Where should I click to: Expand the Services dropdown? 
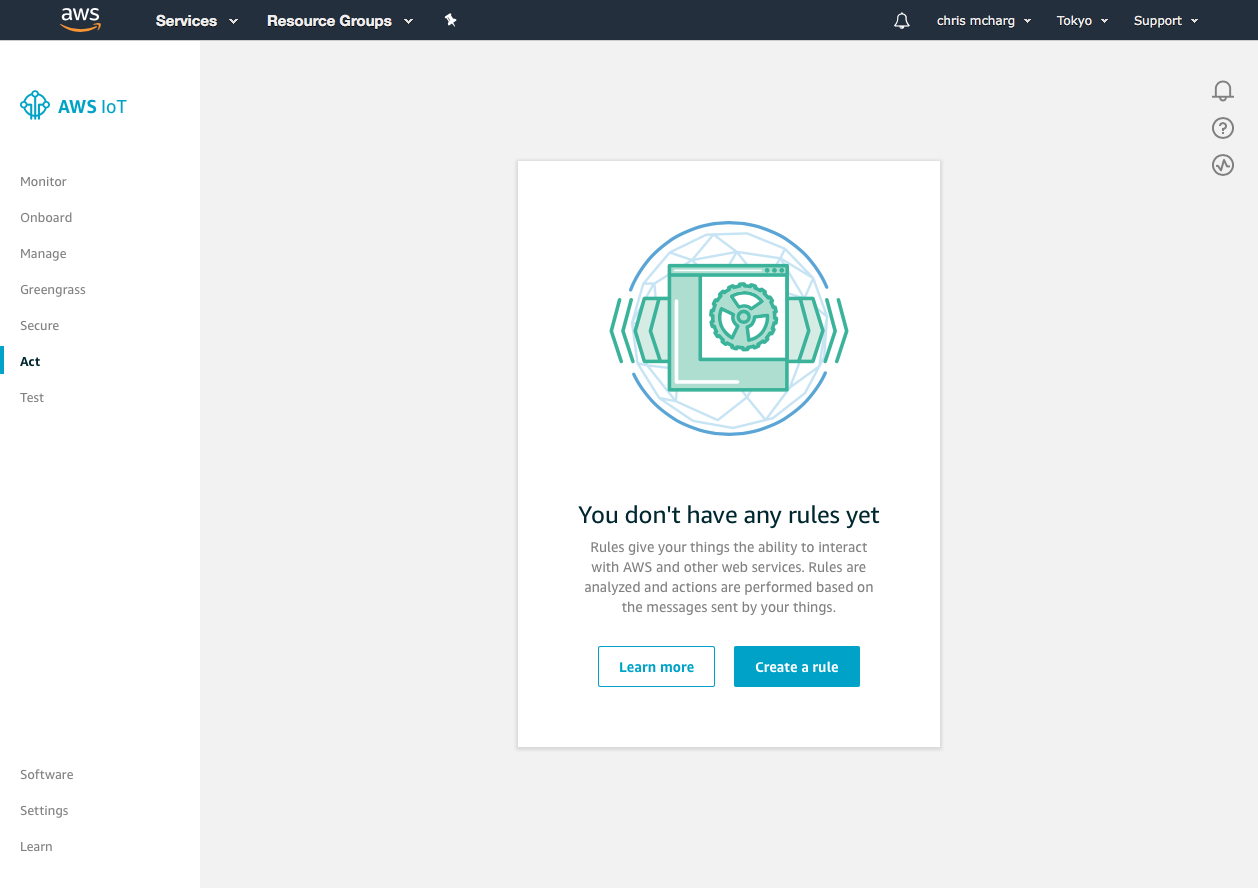pos(197,21)
